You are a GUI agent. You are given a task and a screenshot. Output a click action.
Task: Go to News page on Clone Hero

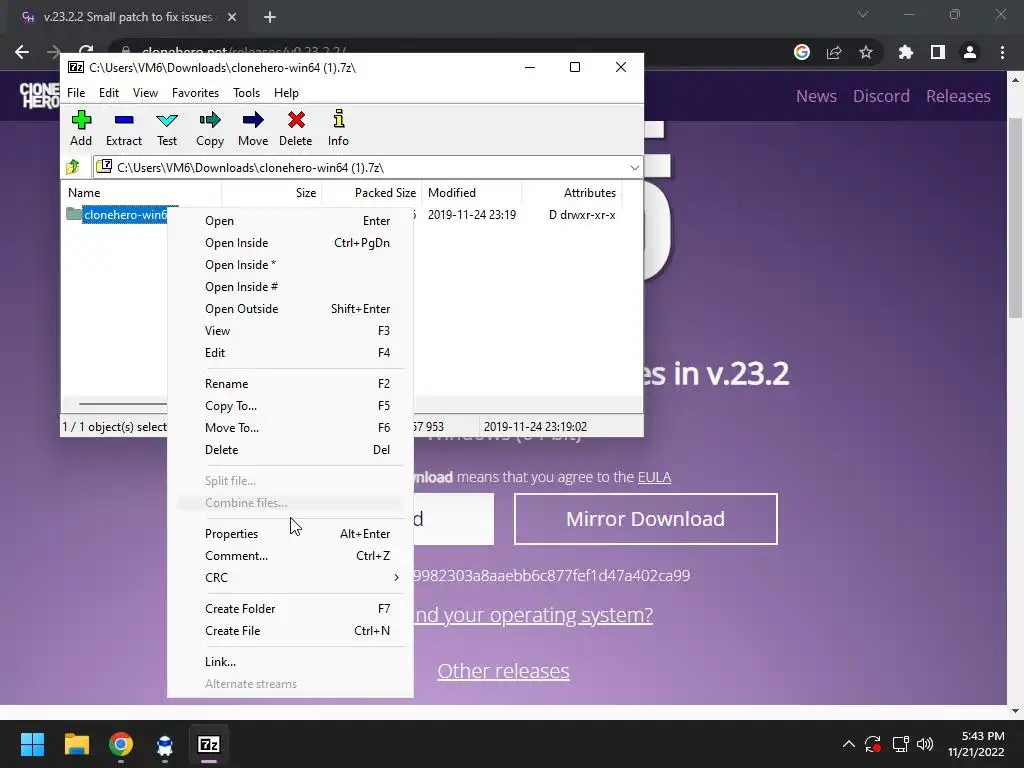pyautogui.click(x=816, y=96)
